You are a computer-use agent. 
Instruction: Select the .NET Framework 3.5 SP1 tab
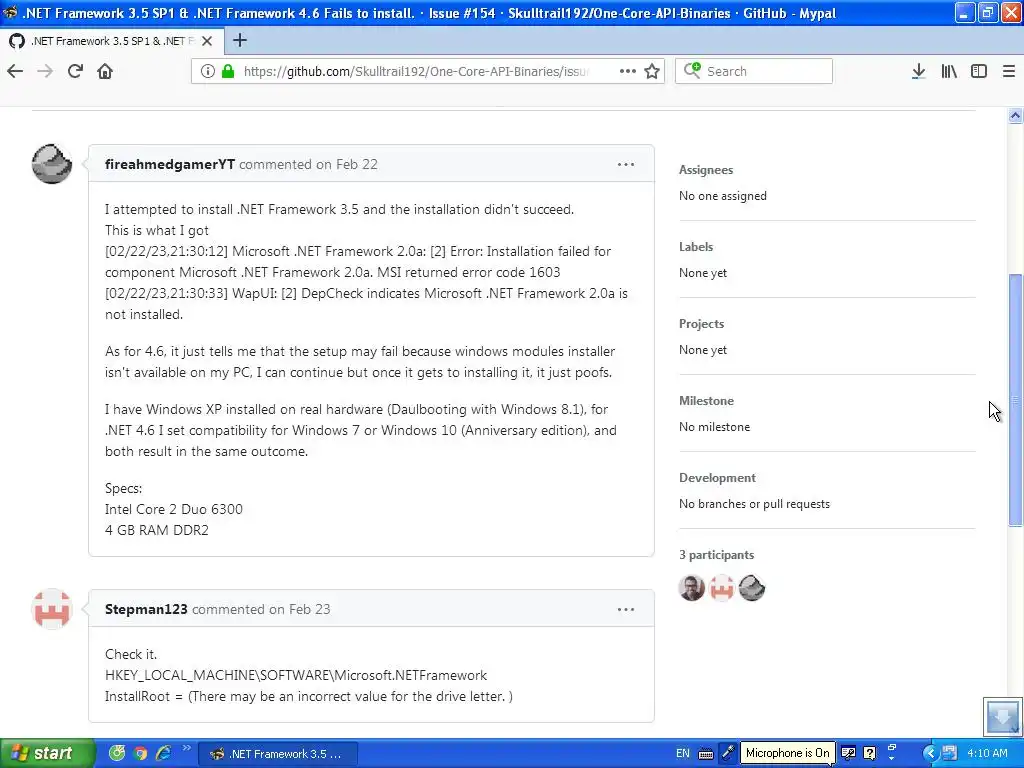(111, 41)
